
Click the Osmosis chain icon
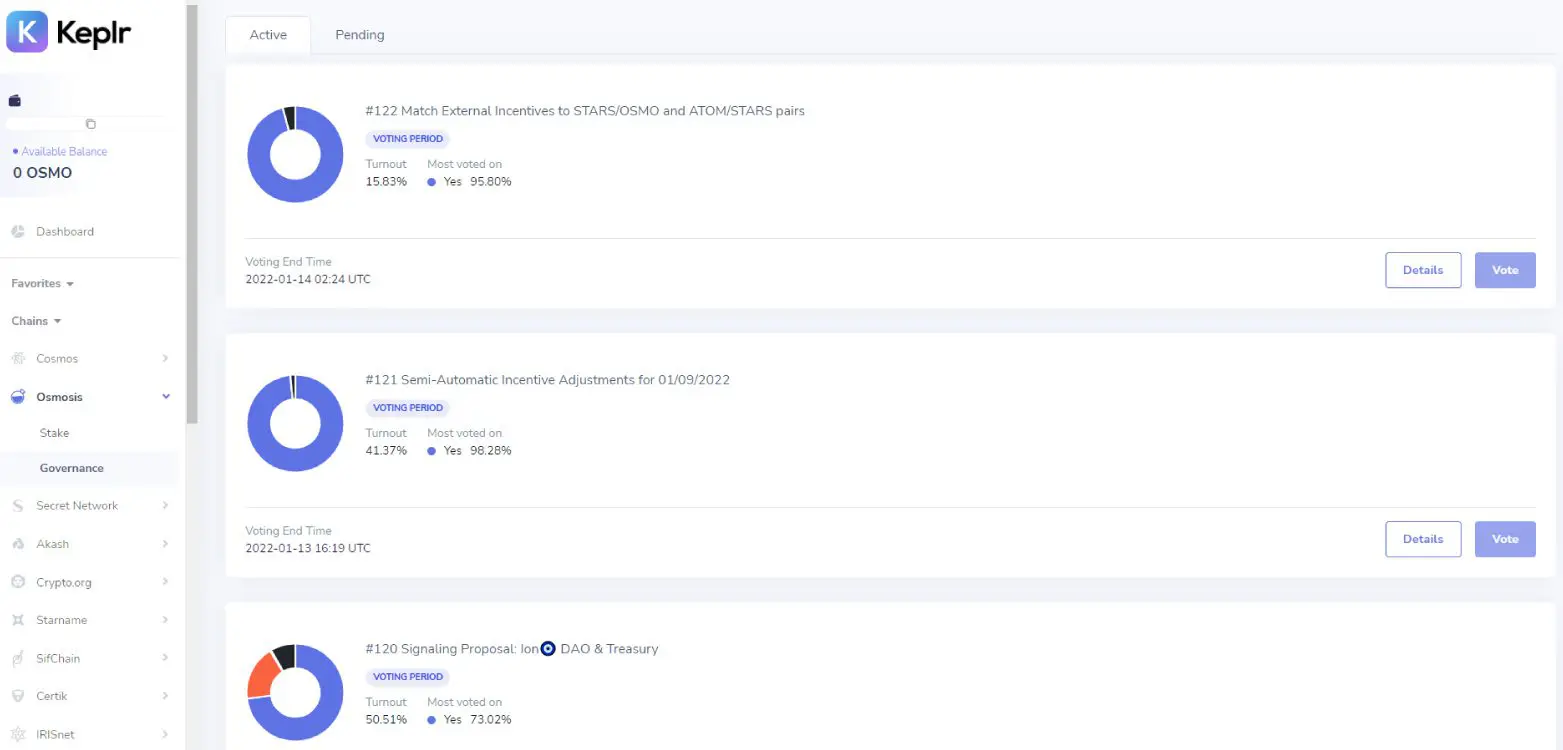click(x=18, y=397)
